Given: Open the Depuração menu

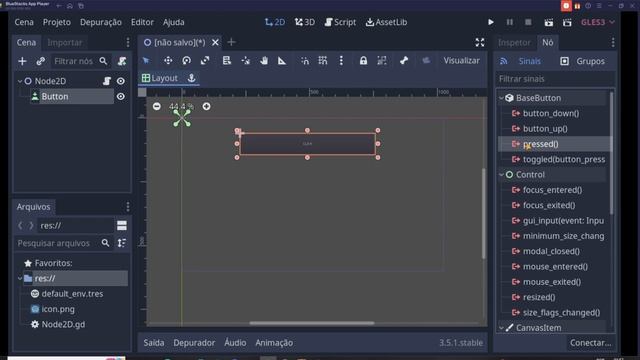Looking at the screenshot, I should point(101,22).
